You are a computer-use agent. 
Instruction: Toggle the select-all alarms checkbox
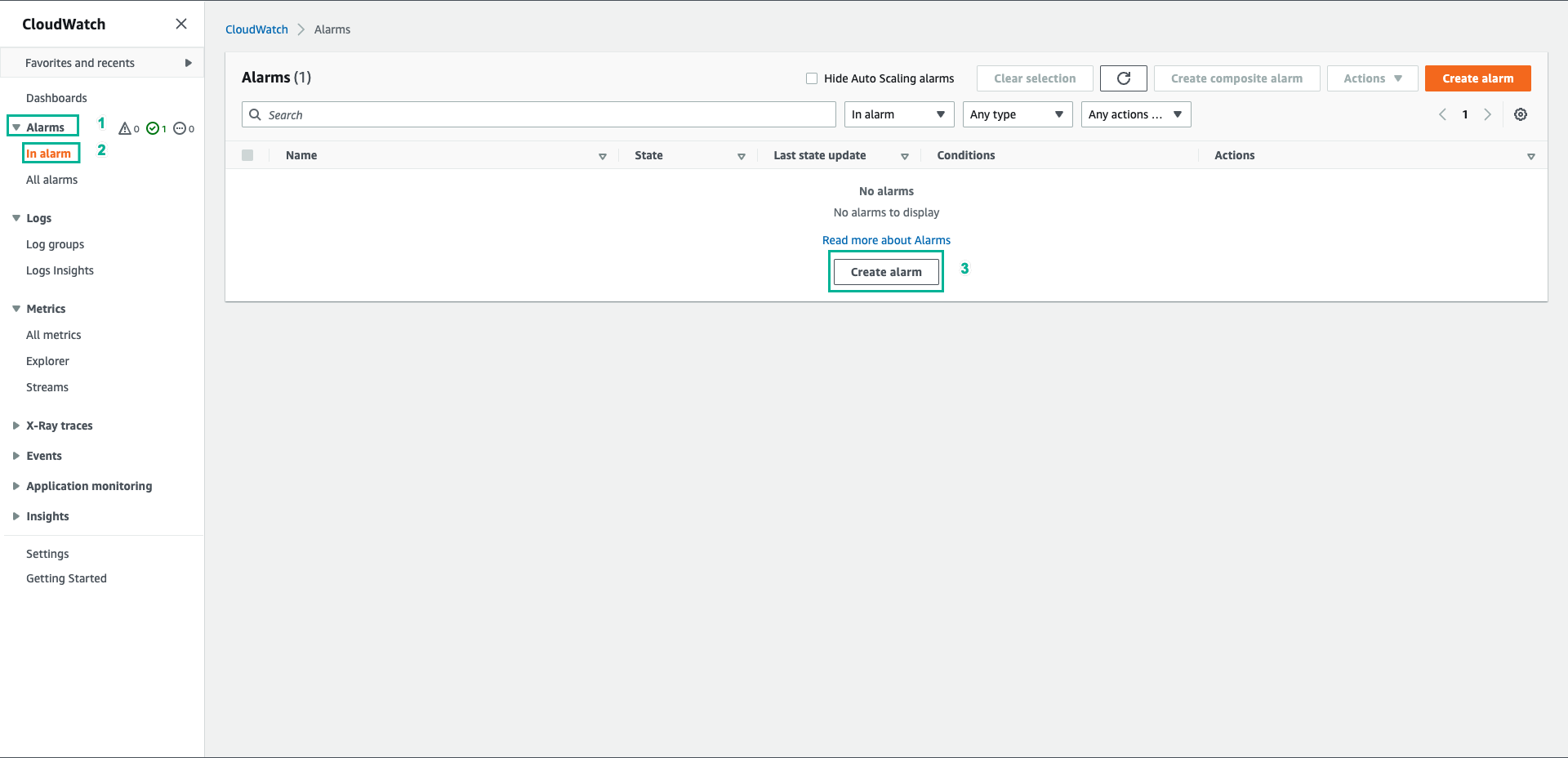click(x=247, y=155)
